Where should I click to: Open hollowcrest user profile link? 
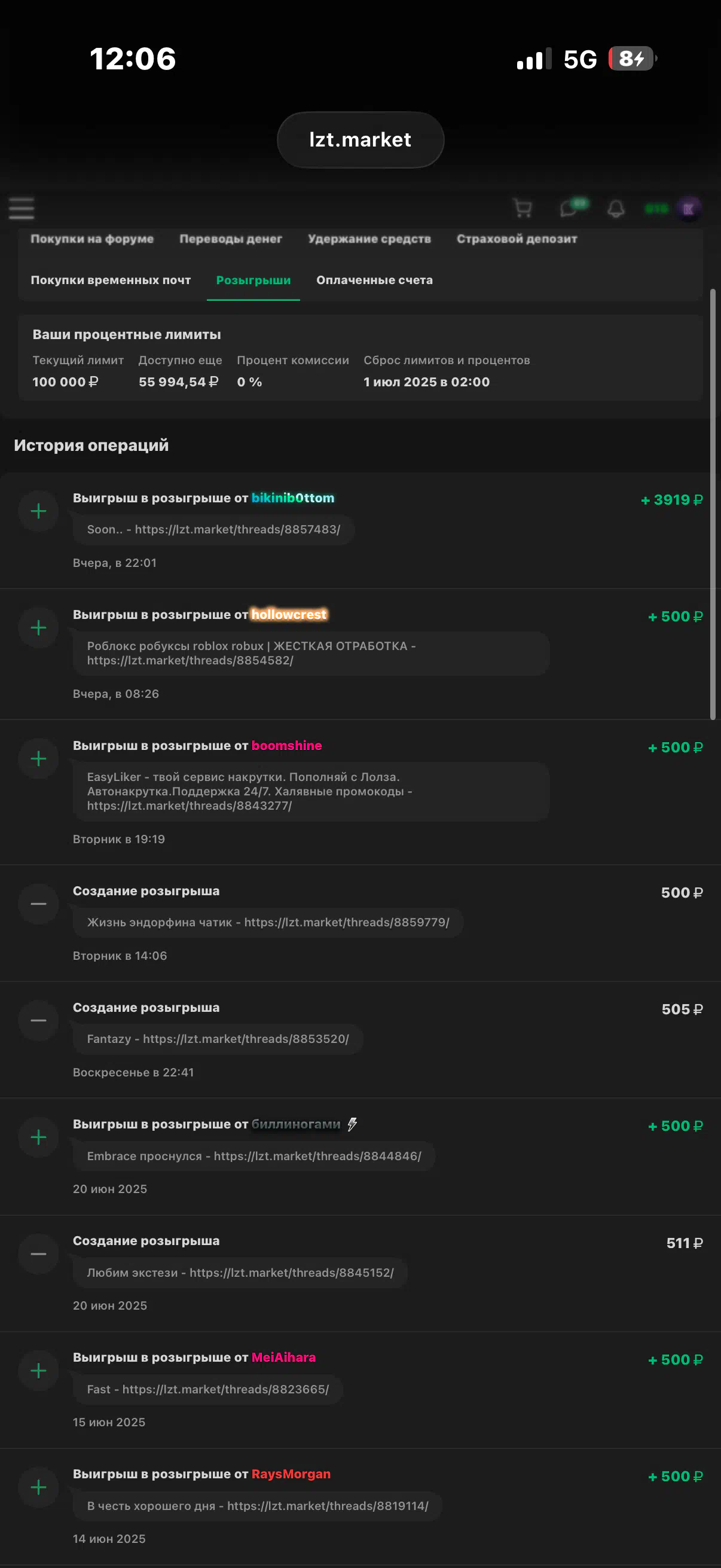pyautogui.click(x=289, y=614)
